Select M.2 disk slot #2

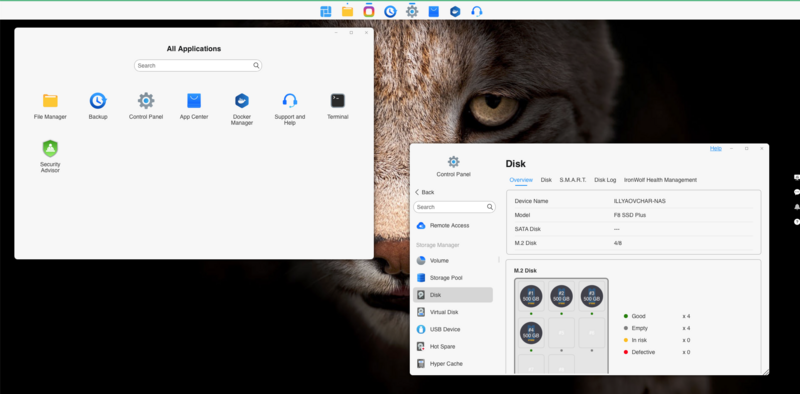pyautogui.click(x=561, y=296)
